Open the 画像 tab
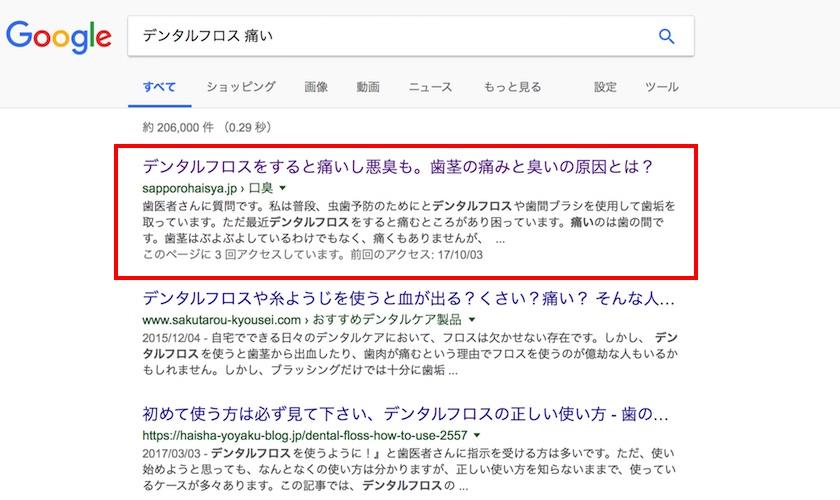Screen dimensions: 840x500 click(316, 87)
